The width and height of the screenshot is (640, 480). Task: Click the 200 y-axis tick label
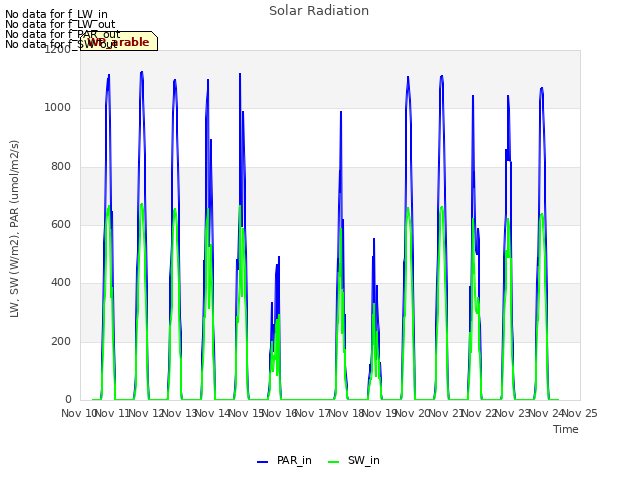click(61, 341)
